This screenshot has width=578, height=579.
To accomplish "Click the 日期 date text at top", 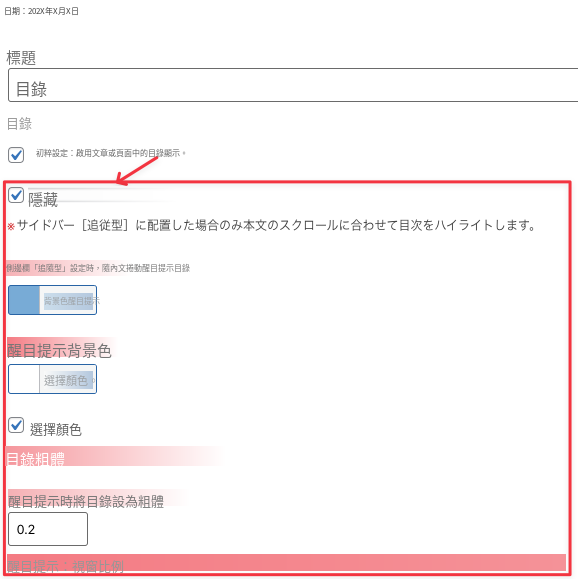I will click(x=41, y=11).
